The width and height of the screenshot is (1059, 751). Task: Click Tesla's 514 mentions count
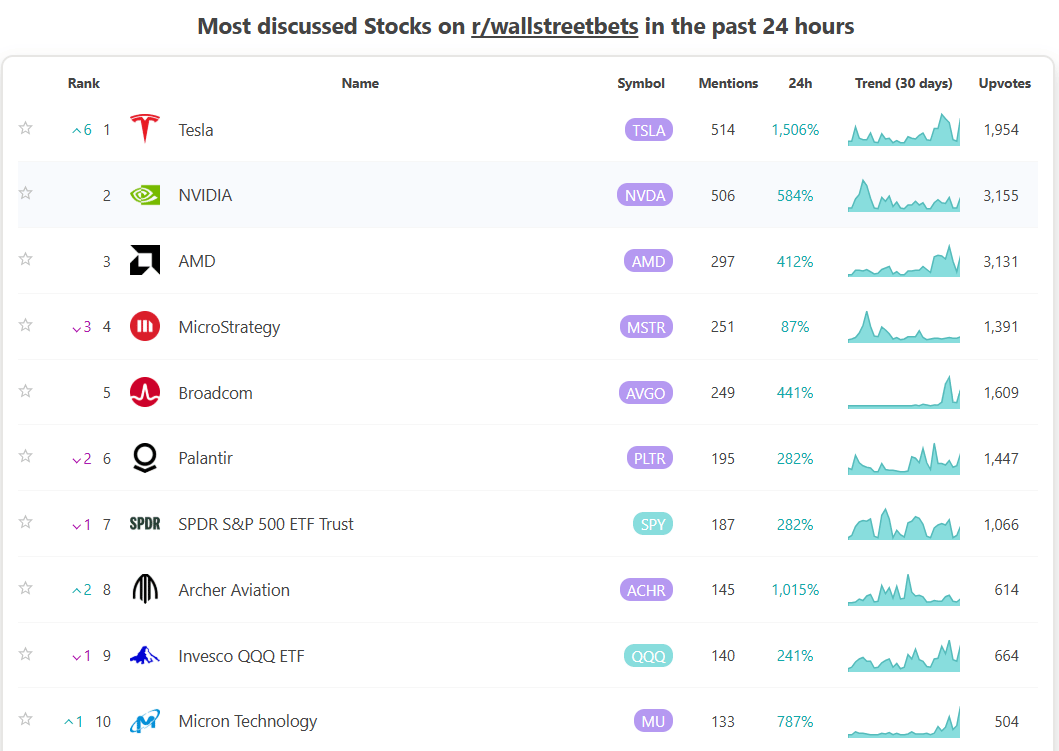click(x=723, y=130)
